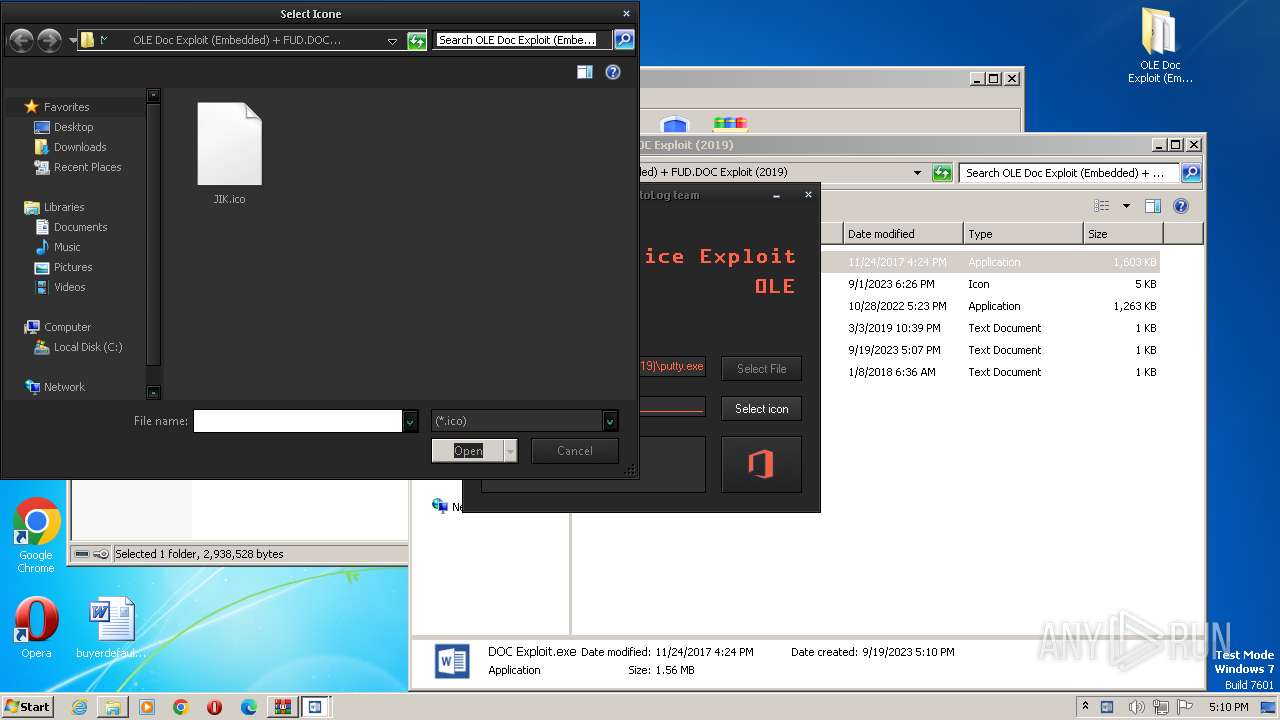This screenshot has width=1280, height=720.
Task: Change view in the Explorer window
Action: (1101, 206)
